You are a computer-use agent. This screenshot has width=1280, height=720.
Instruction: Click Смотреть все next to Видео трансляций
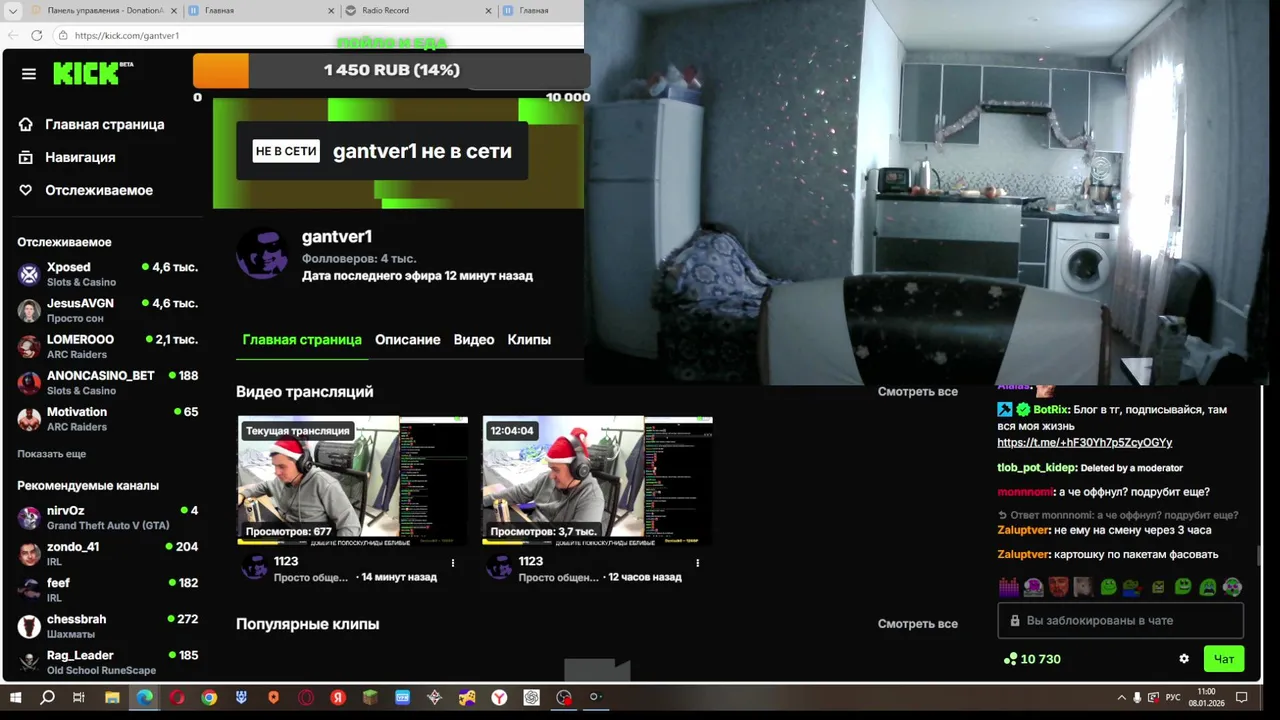917,392
